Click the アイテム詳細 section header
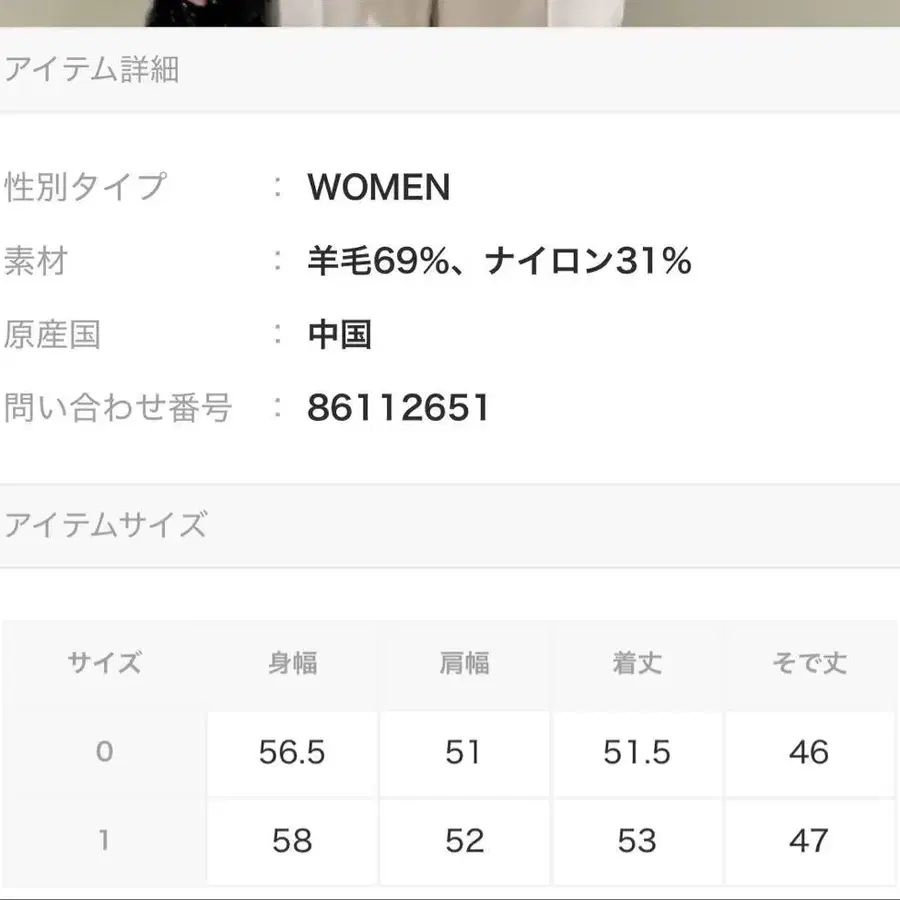The width and height of the screenshot is (900, 900). 92,70
